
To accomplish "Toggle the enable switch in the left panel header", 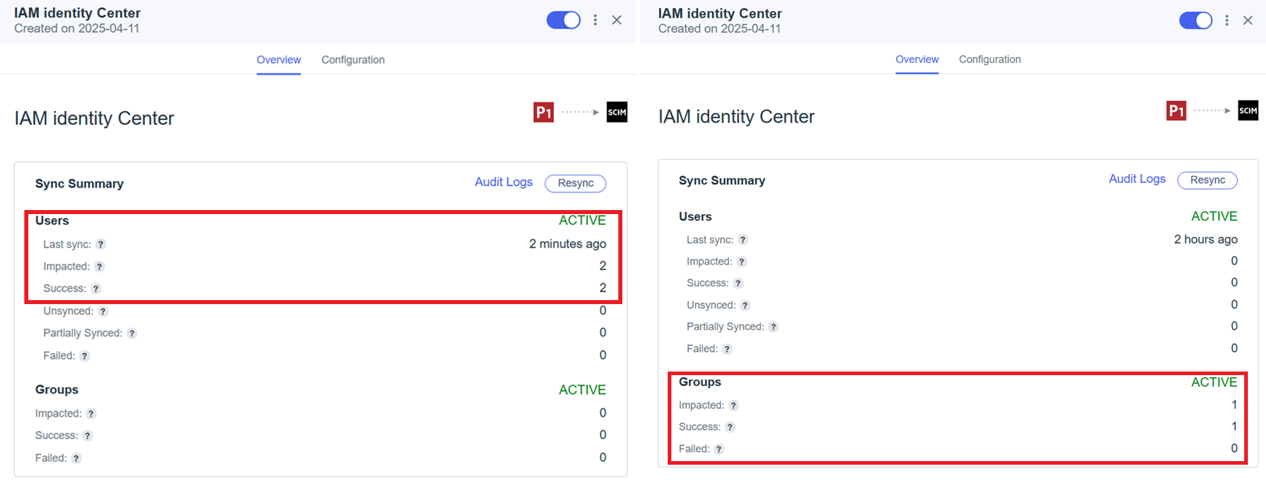I will click(x=563, y=20).
